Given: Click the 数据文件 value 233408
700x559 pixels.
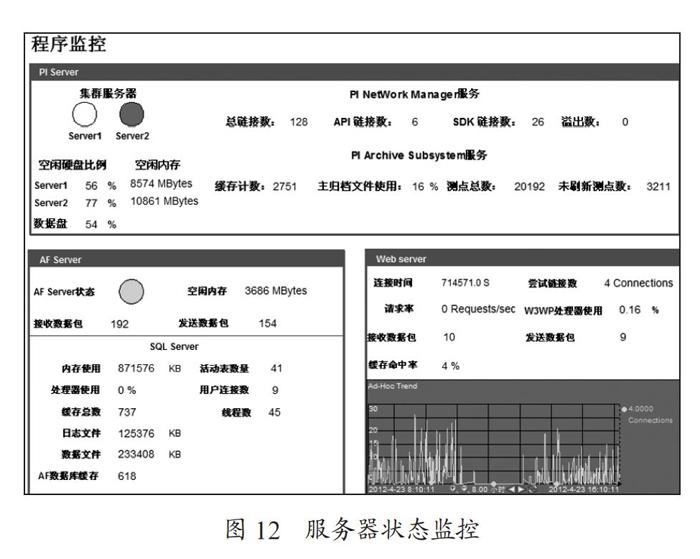Looking at the screenshot, I should tap(136, 455).
